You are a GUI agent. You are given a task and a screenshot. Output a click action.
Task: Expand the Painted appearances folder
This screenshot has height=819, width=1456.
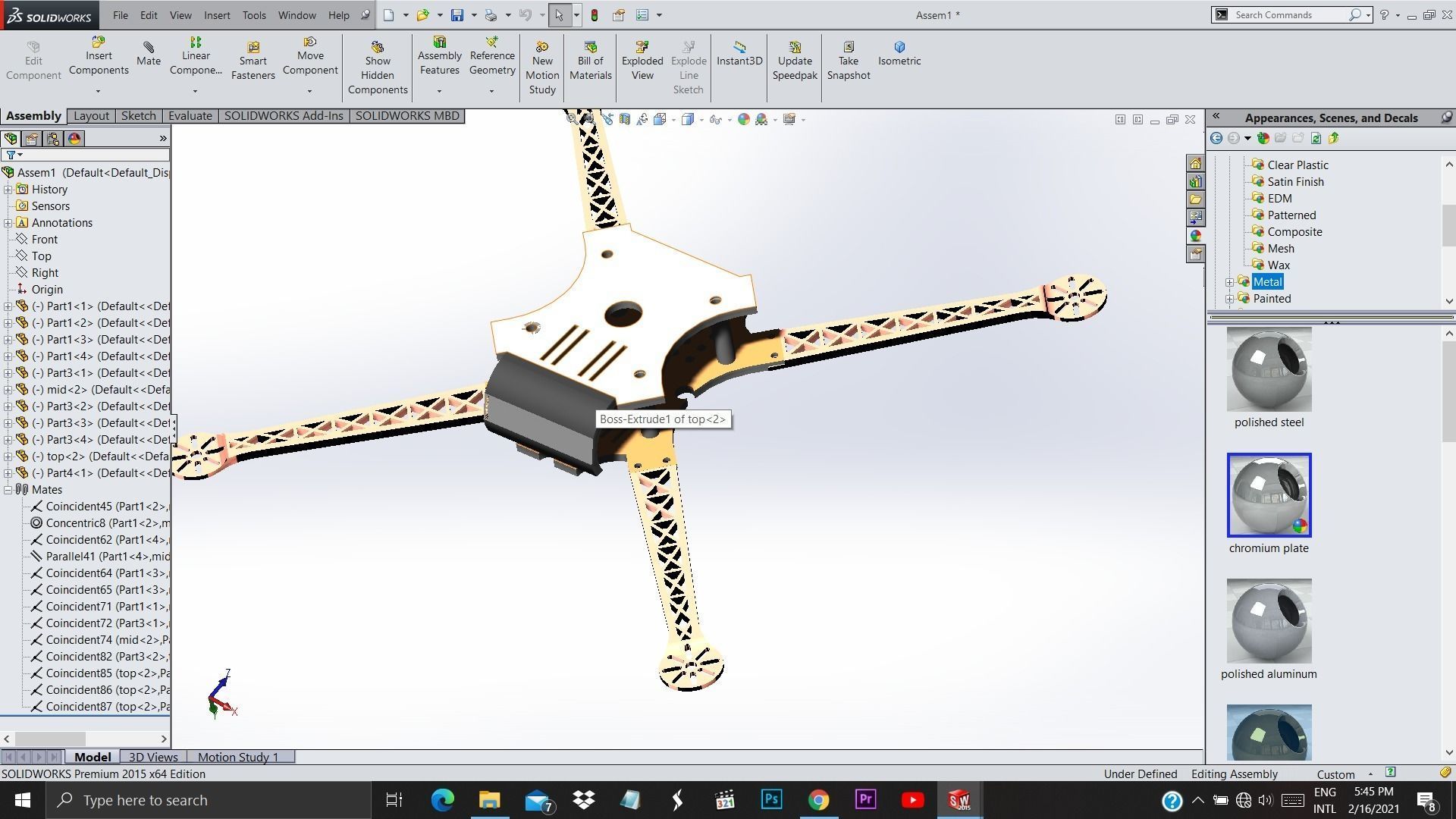point(1229,299)
